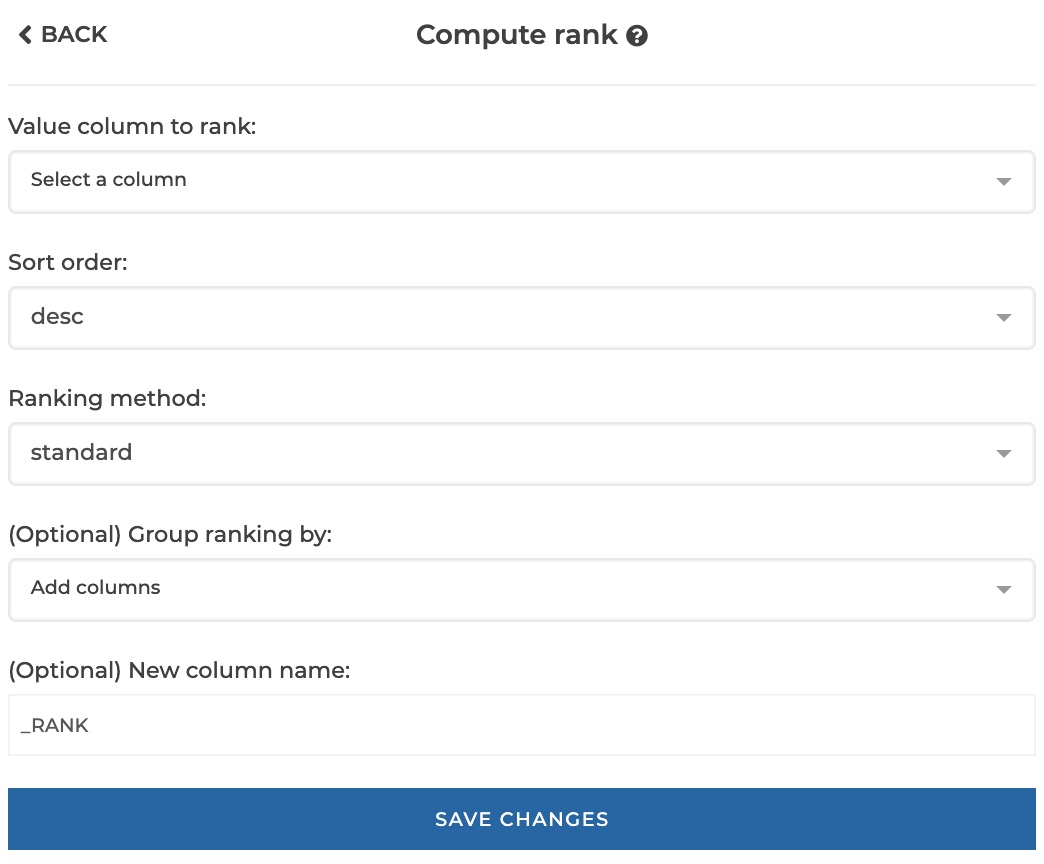
Task: Click the 'Ranking method:' label
Action: 107,399
